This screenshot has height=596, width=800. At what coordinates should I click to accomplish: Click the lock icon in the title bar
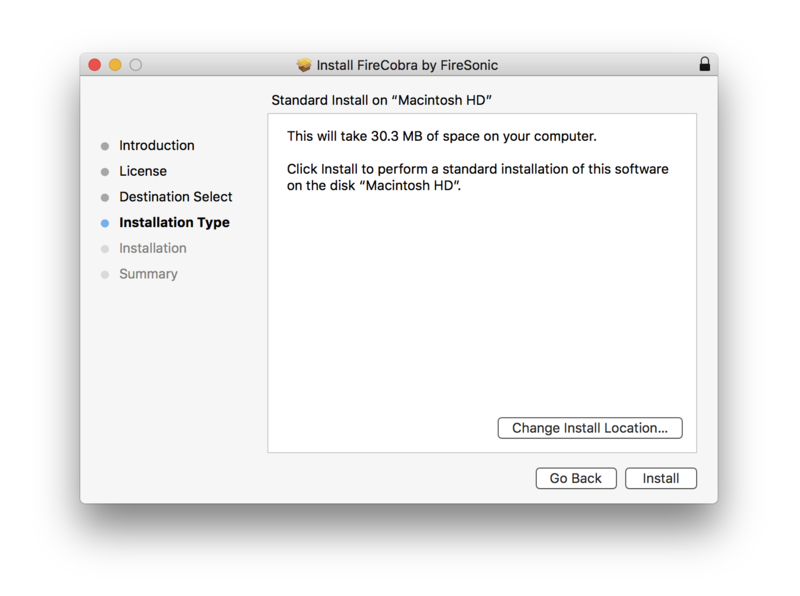click(x=705, y=65)
